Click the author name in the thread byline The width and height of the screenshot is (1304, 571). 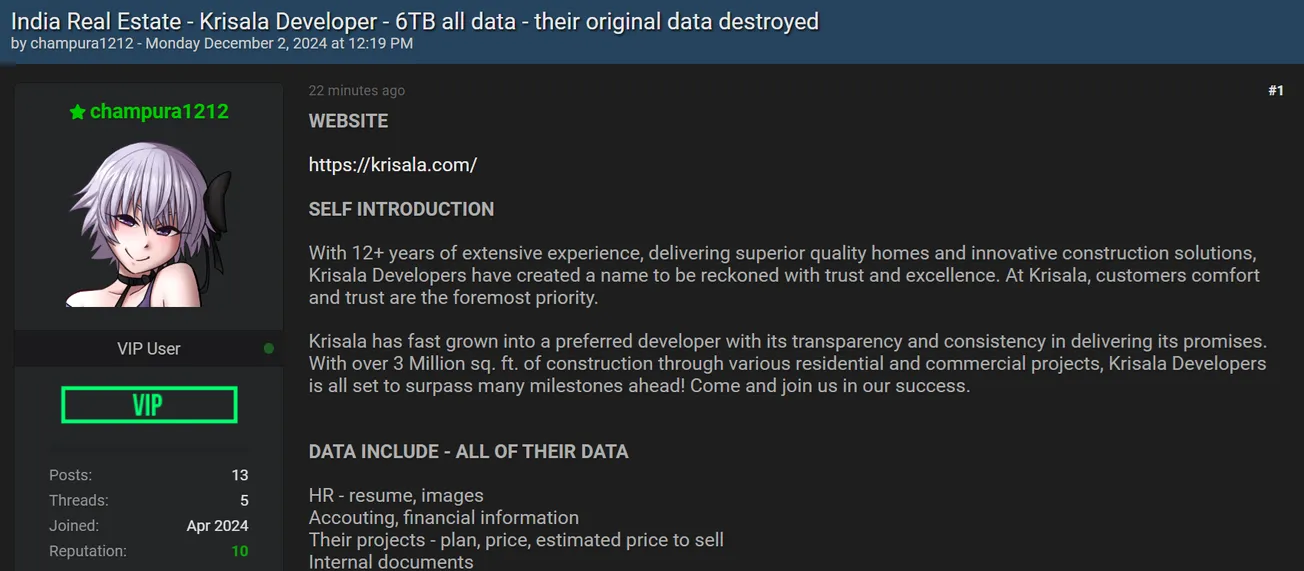coord(82,44)
